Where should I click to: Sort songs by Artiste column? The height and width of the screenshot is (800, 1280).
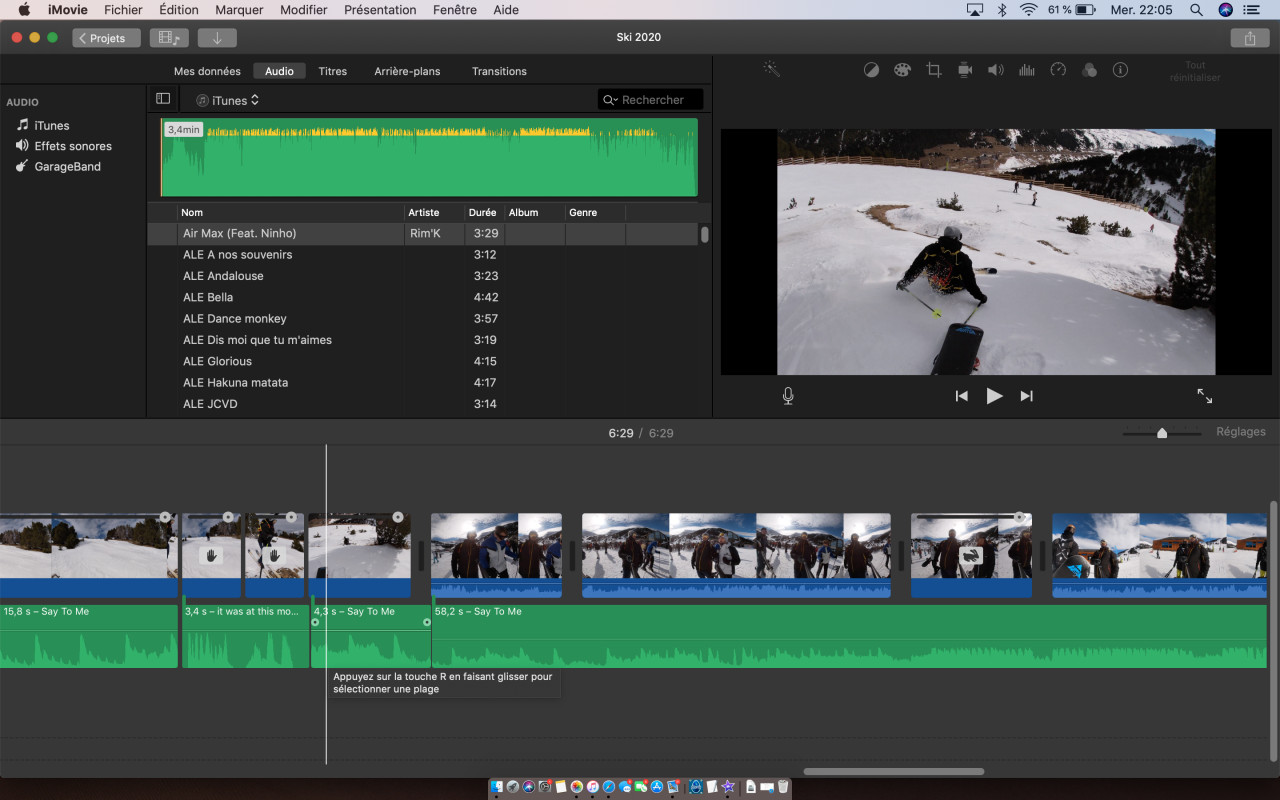click(435, 212)
